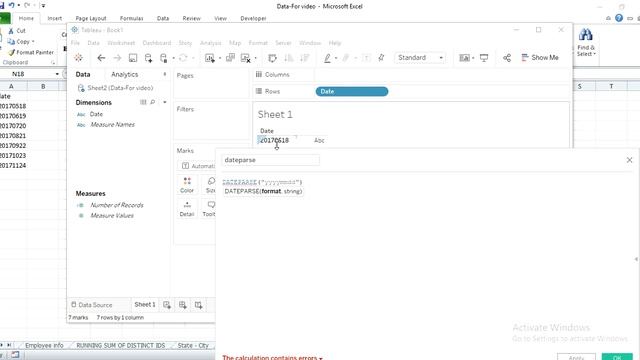Click the New Worksheet chart icon in toolbar

[209, 58]
